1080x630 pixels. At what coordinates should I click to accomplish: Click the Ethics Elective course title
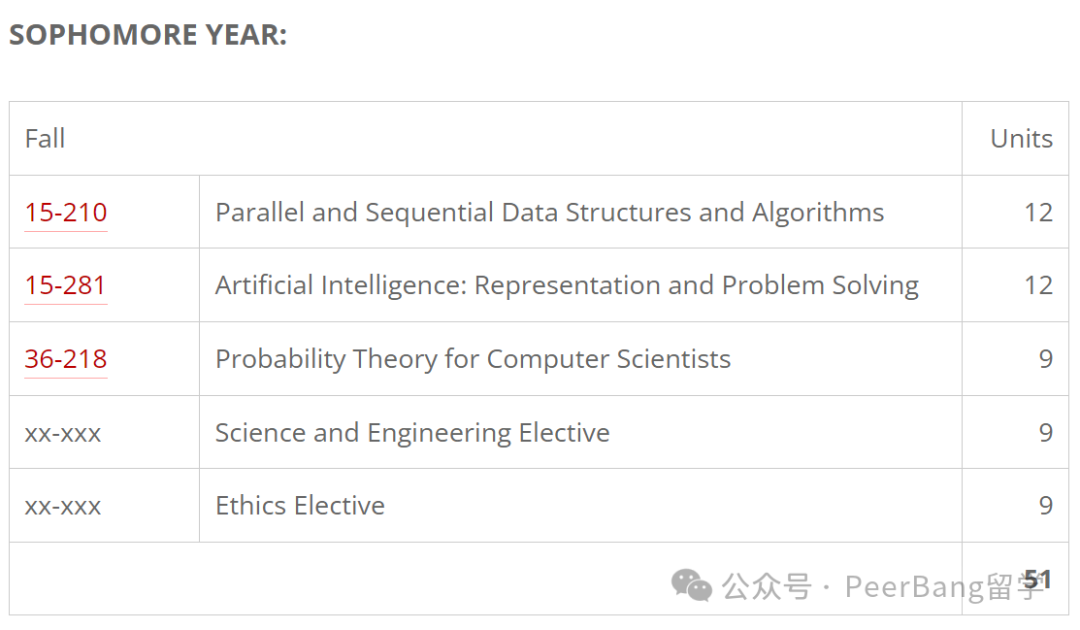(300, 505)
